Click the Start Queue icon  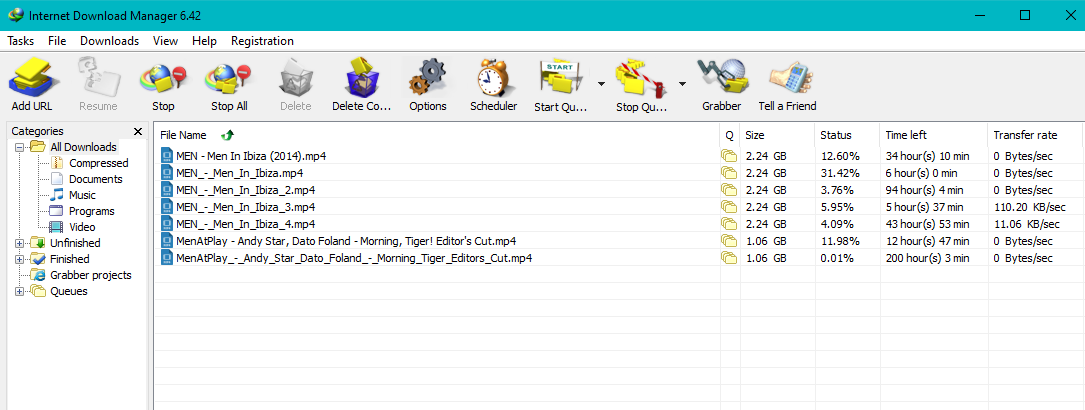(560, 77)
